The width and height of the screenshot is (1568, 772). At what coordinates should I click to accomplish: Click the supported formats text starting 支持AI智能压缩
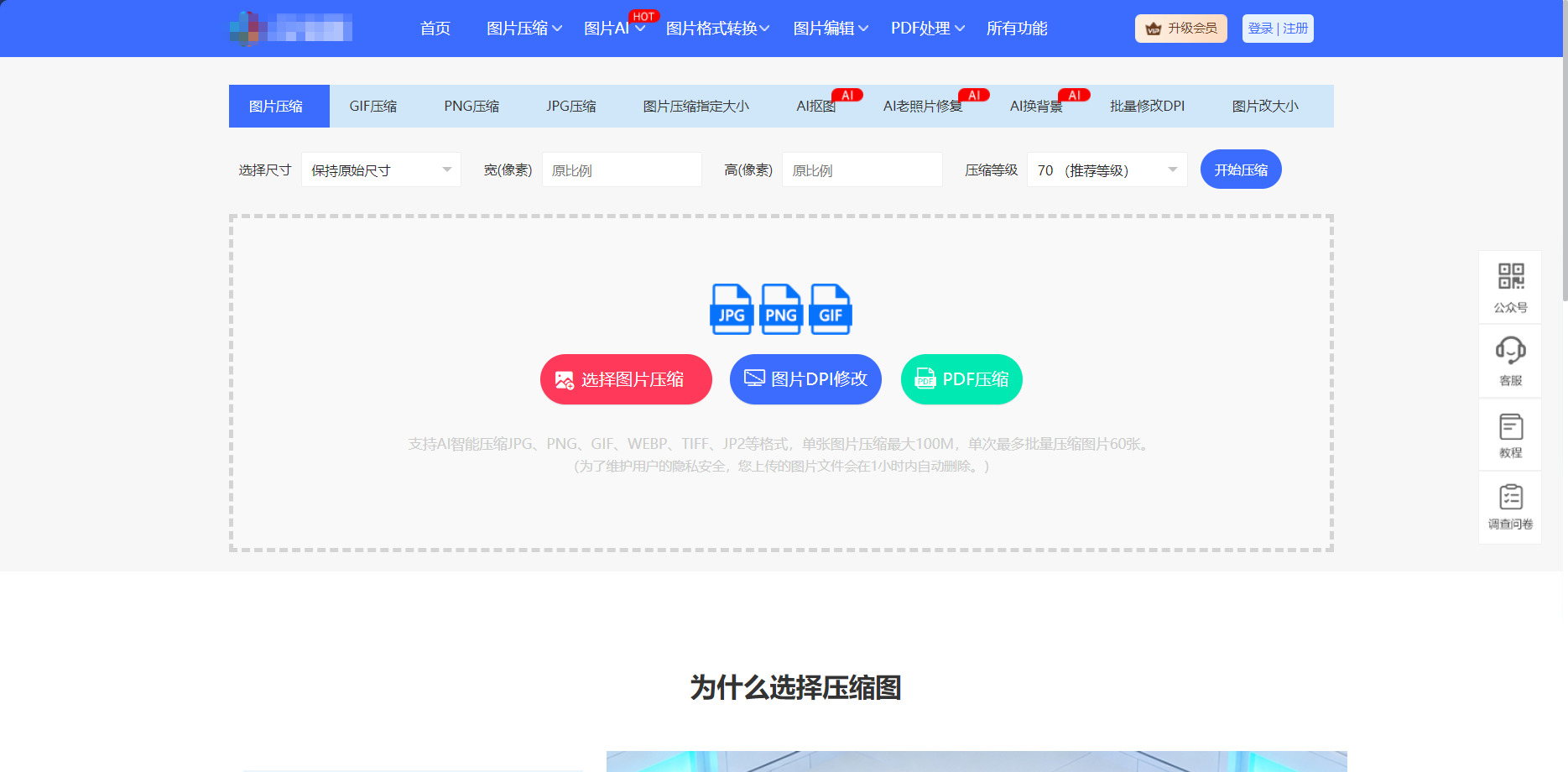tap(781, 444)
